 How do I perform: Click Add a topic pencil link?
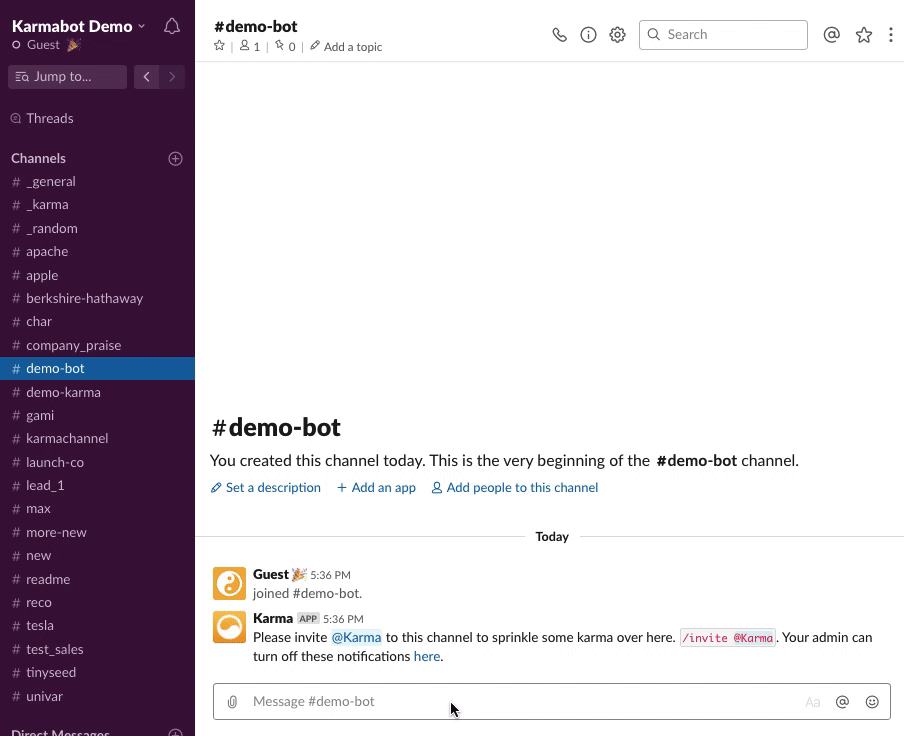pos(346,47)
